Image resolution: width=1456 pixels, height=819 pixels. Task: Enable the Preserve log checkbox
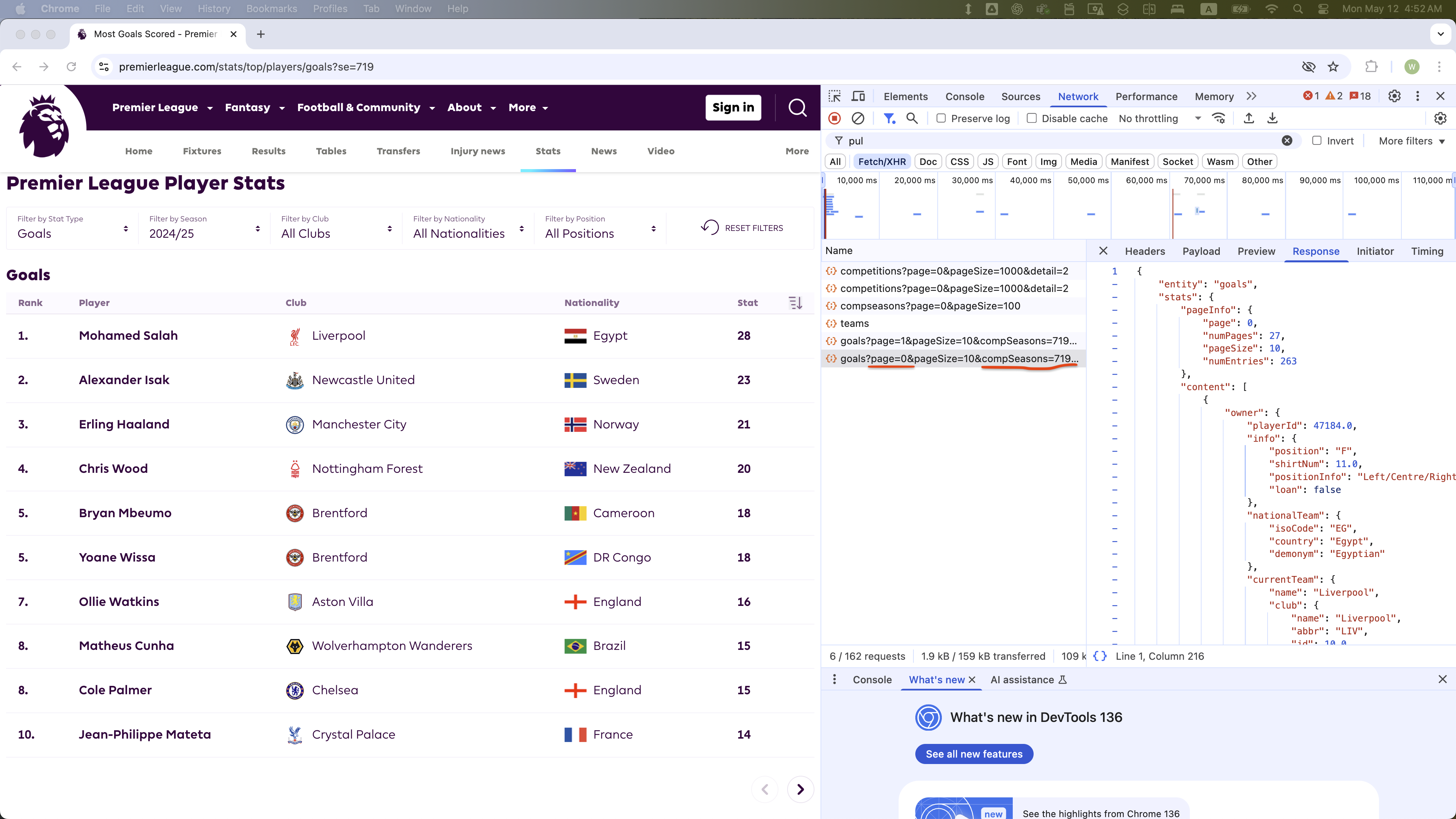[x=941, y=118]
